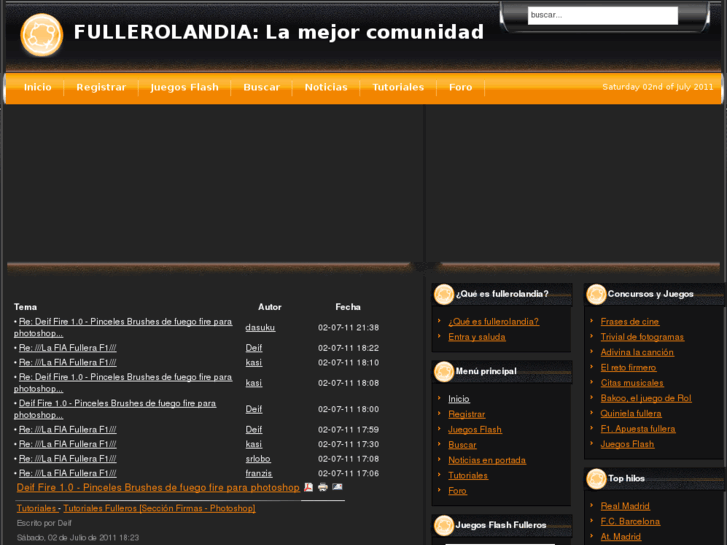The width and height of the screenshot is (727, 545).
Task: Open Inicio in the orange navigation bar
Action: (x=38, y=87)
